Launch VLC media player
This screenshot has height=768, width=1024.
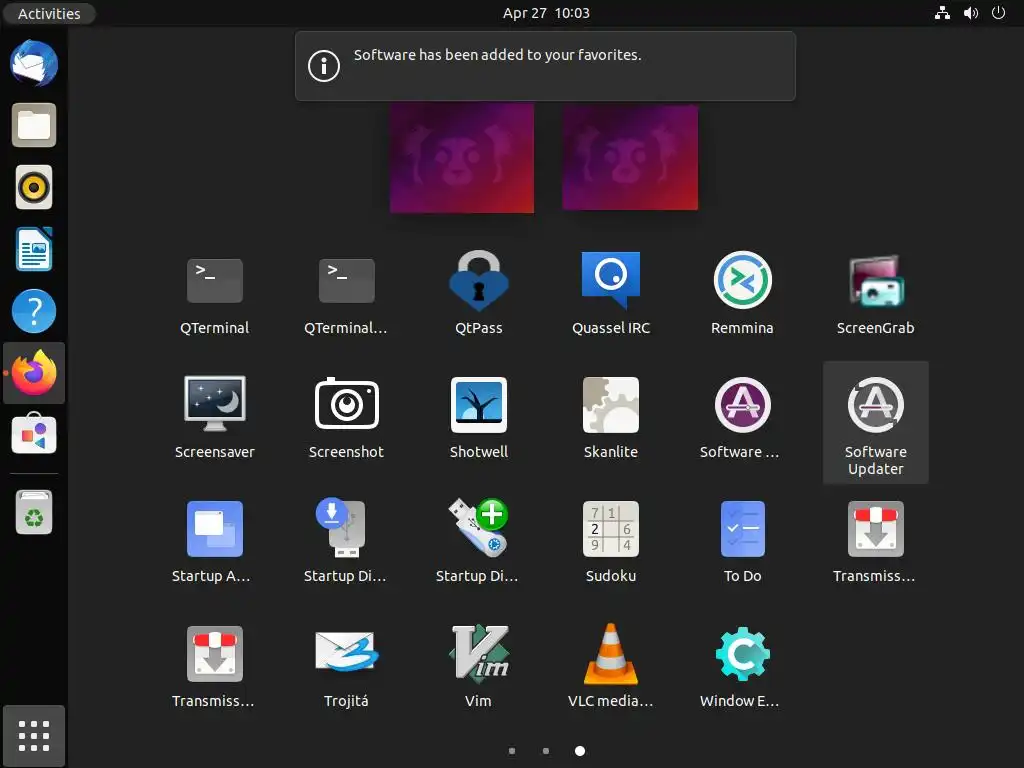[x=611, y=667]
